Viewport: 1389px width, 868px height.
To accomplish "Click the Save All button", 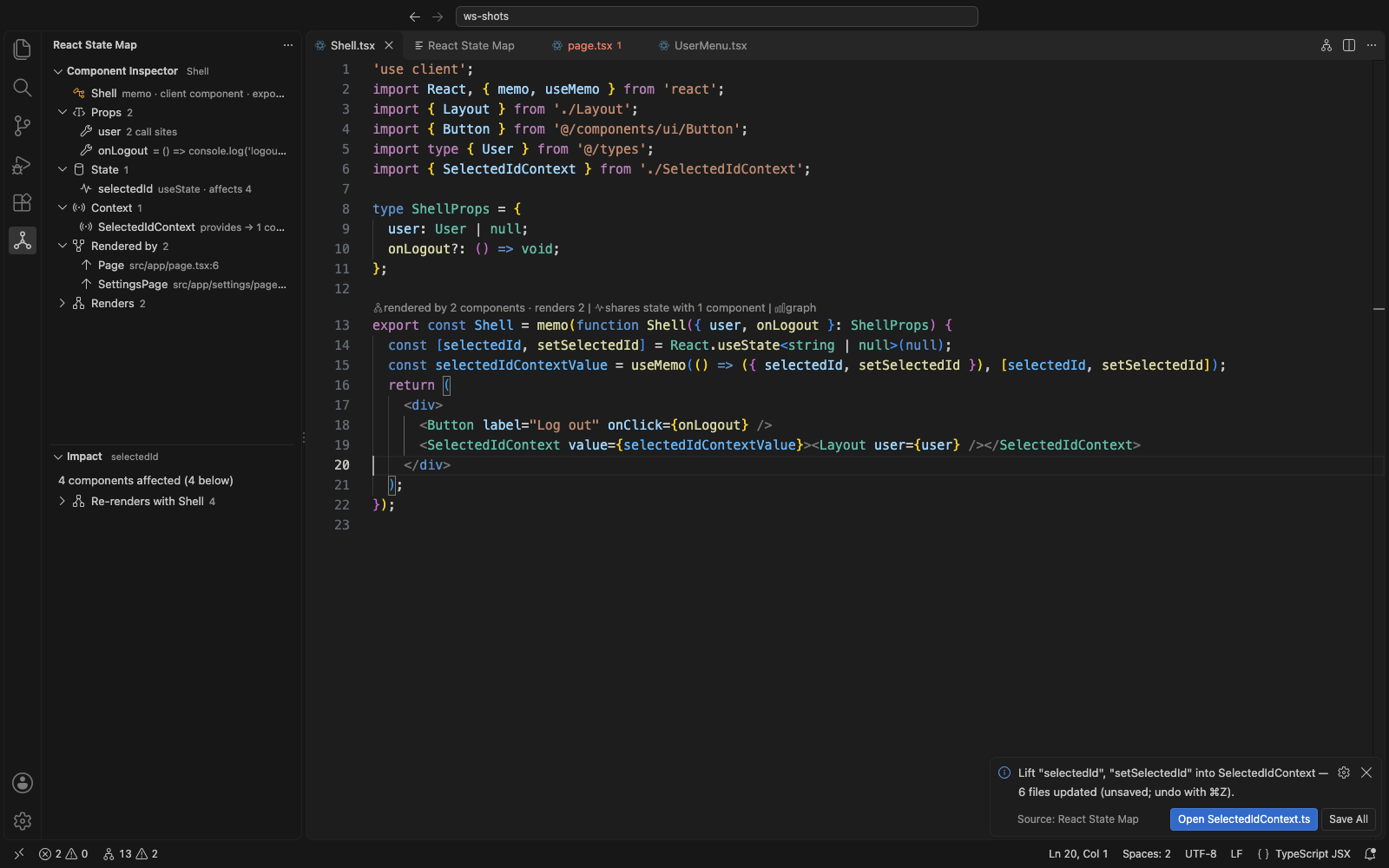I will (1348, 819).
